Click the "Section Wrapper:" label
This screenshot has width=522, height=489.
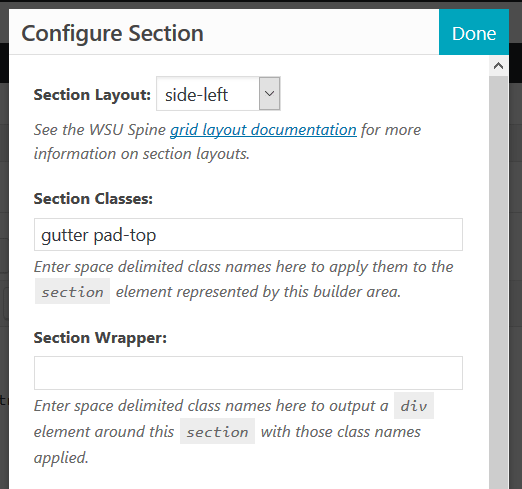[100, 338]
